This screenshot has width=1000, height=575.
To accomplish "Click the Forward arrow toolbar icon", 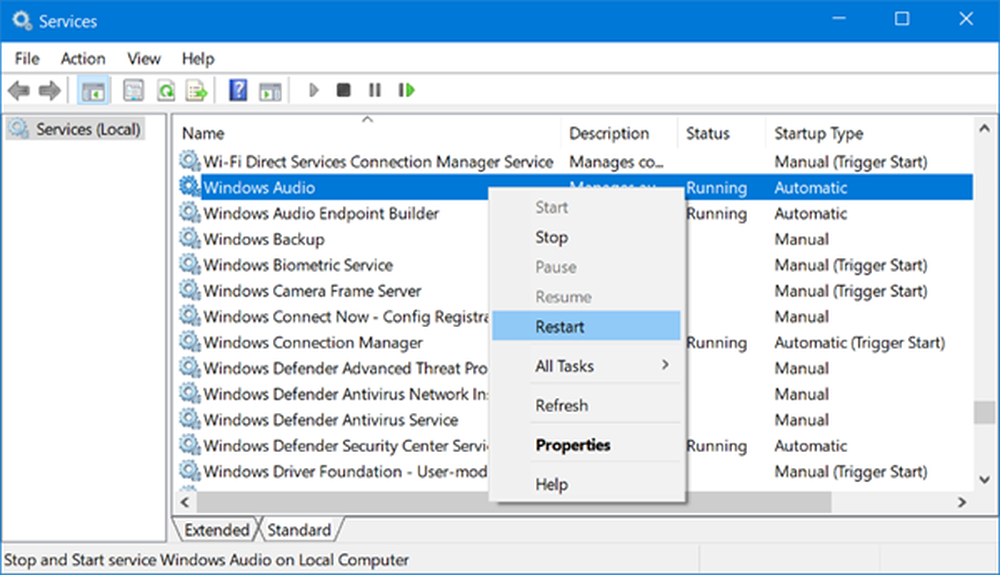I will [x=49, y=91].
